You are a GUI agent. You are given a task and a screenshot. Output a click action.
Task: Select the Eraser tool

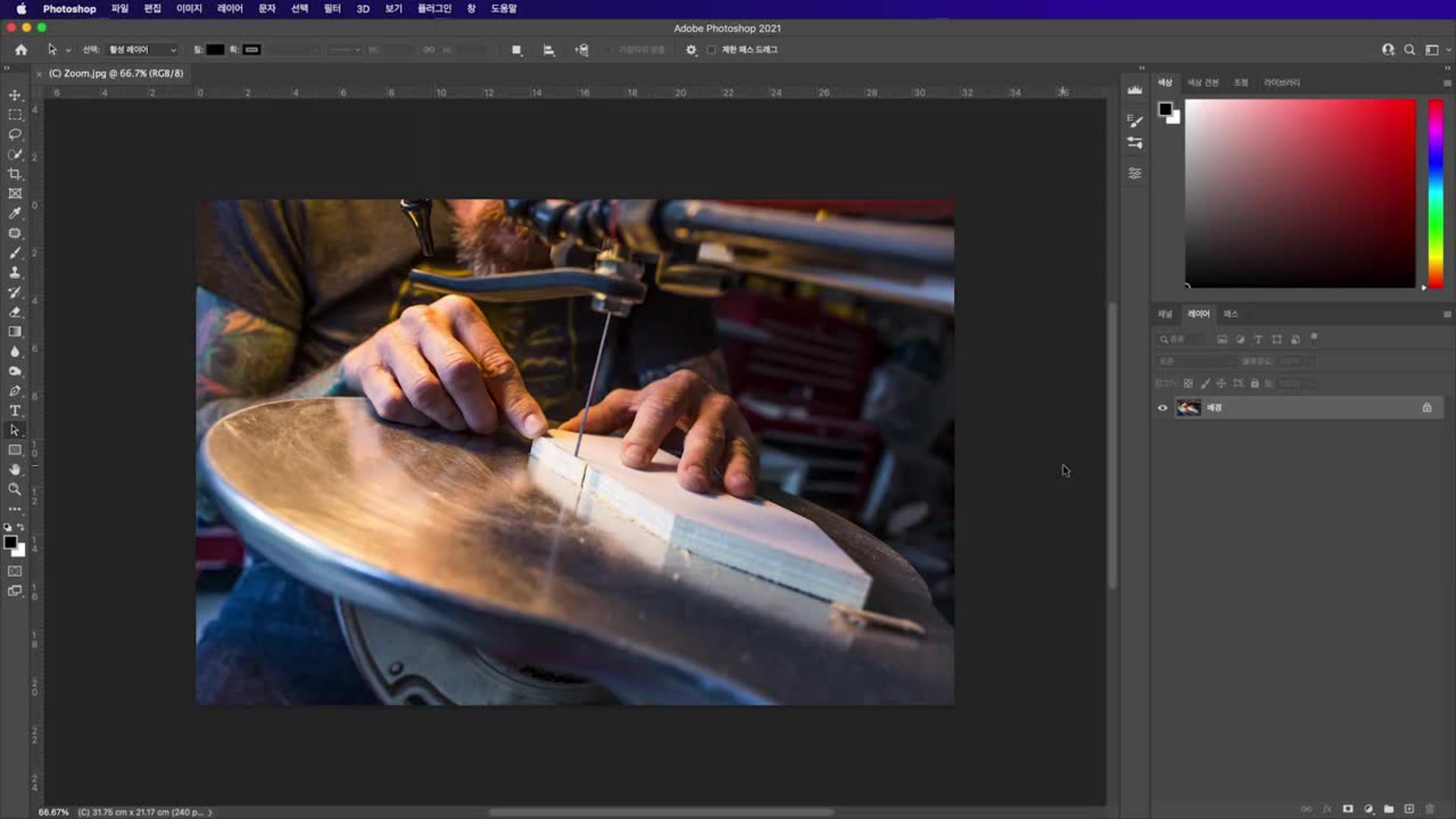pos(14,312)
